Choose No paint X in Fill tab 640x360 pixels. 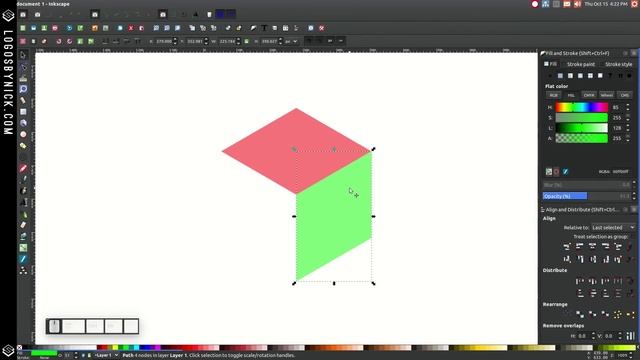pyautogui.click(x=550, y=76)
